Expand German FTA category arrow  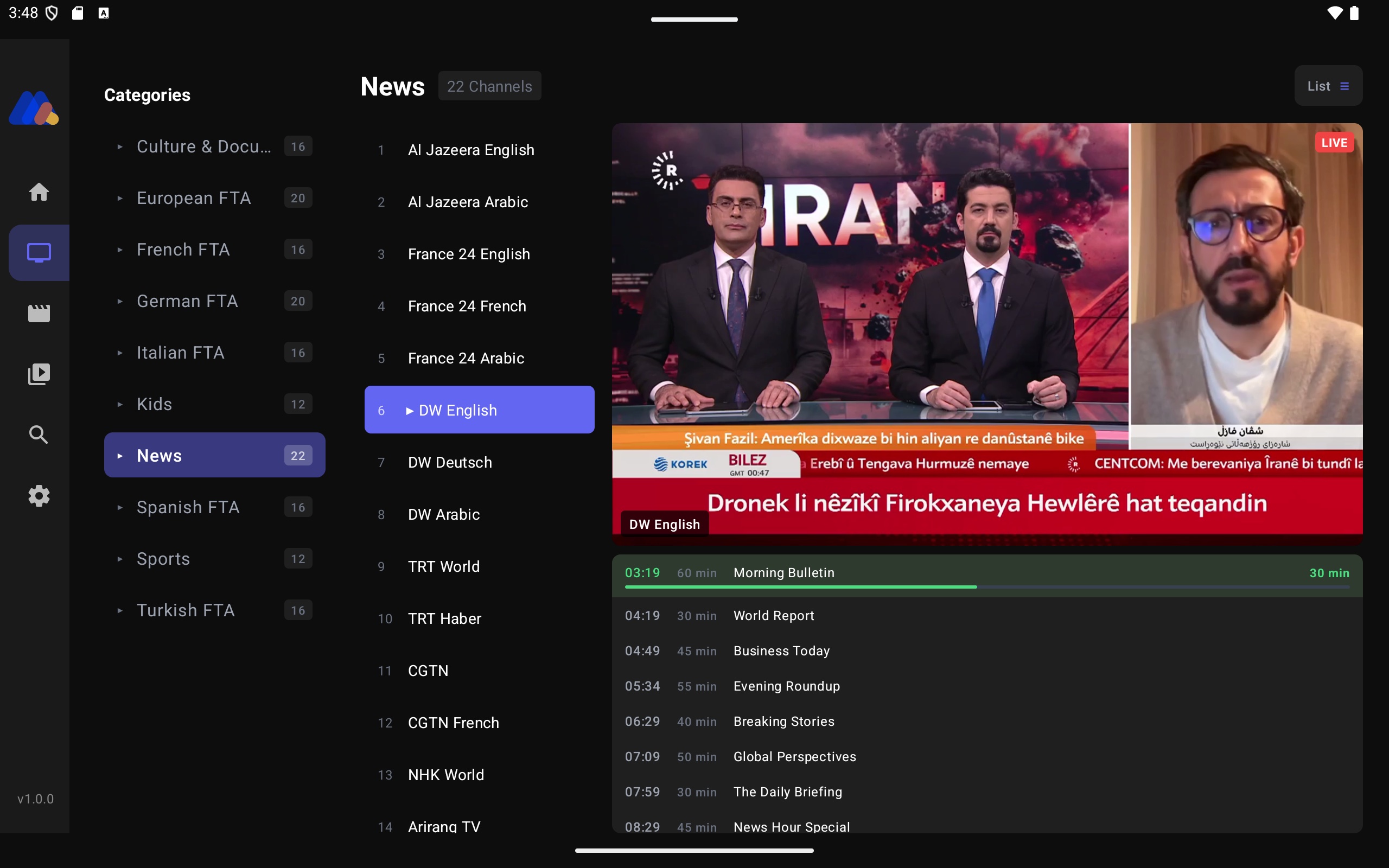[119, 302]
